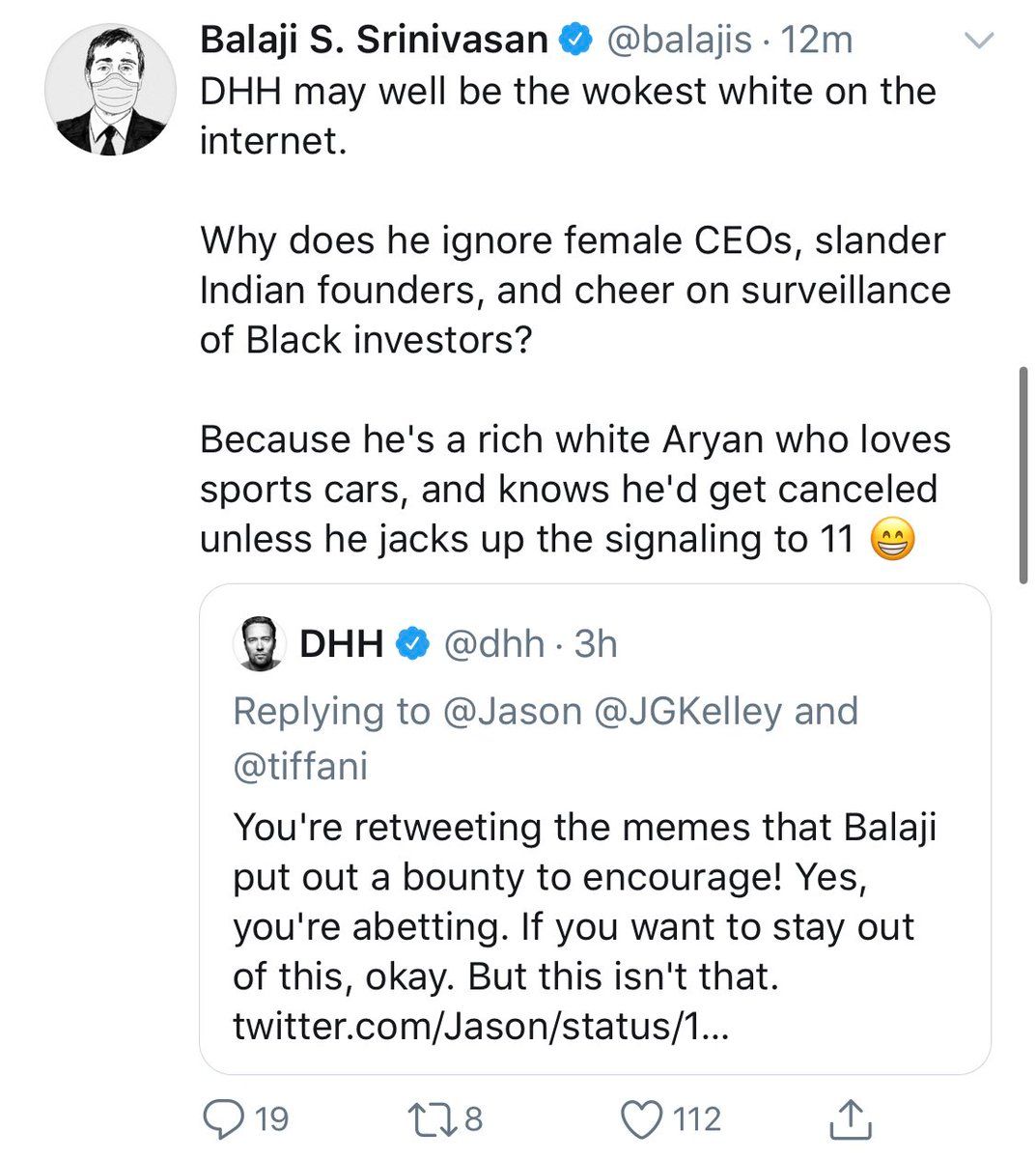Open the quoted DHH tweet card
Viewport: 1036px width, 1159px height.
click(595, 829)
